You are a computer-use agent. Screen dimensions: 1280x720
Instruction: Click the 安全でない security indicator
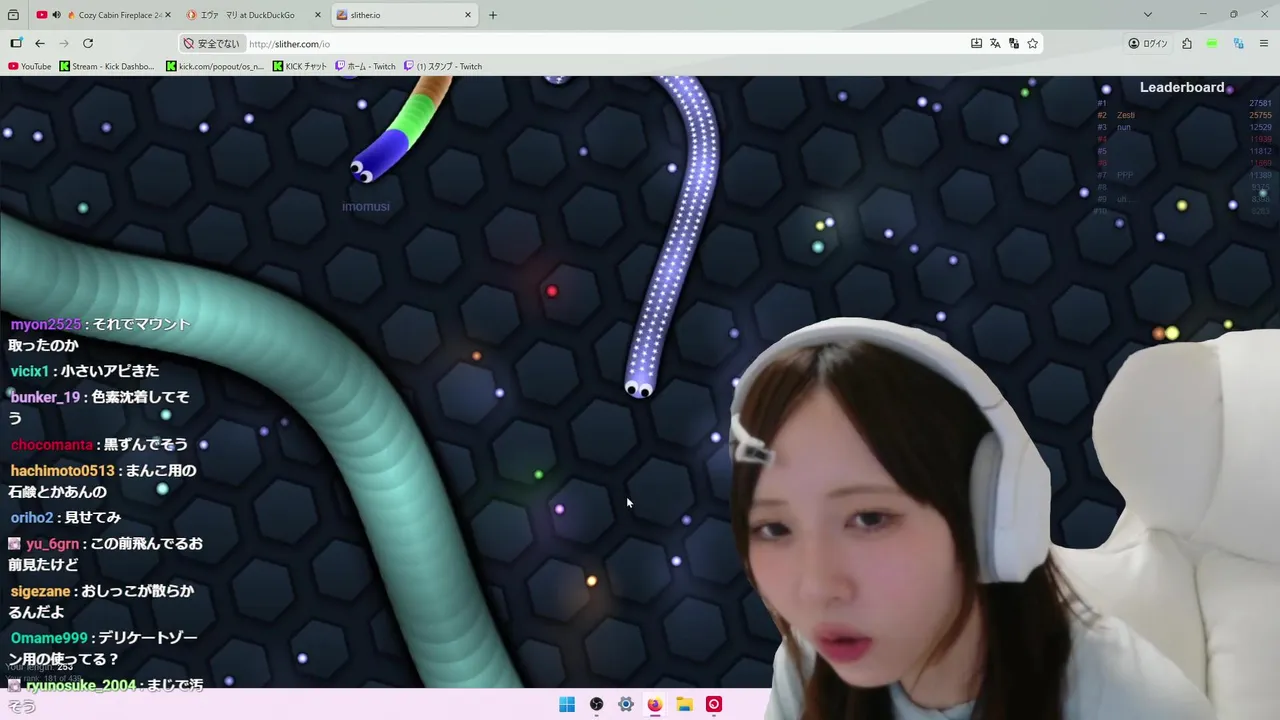pos(212,43)
